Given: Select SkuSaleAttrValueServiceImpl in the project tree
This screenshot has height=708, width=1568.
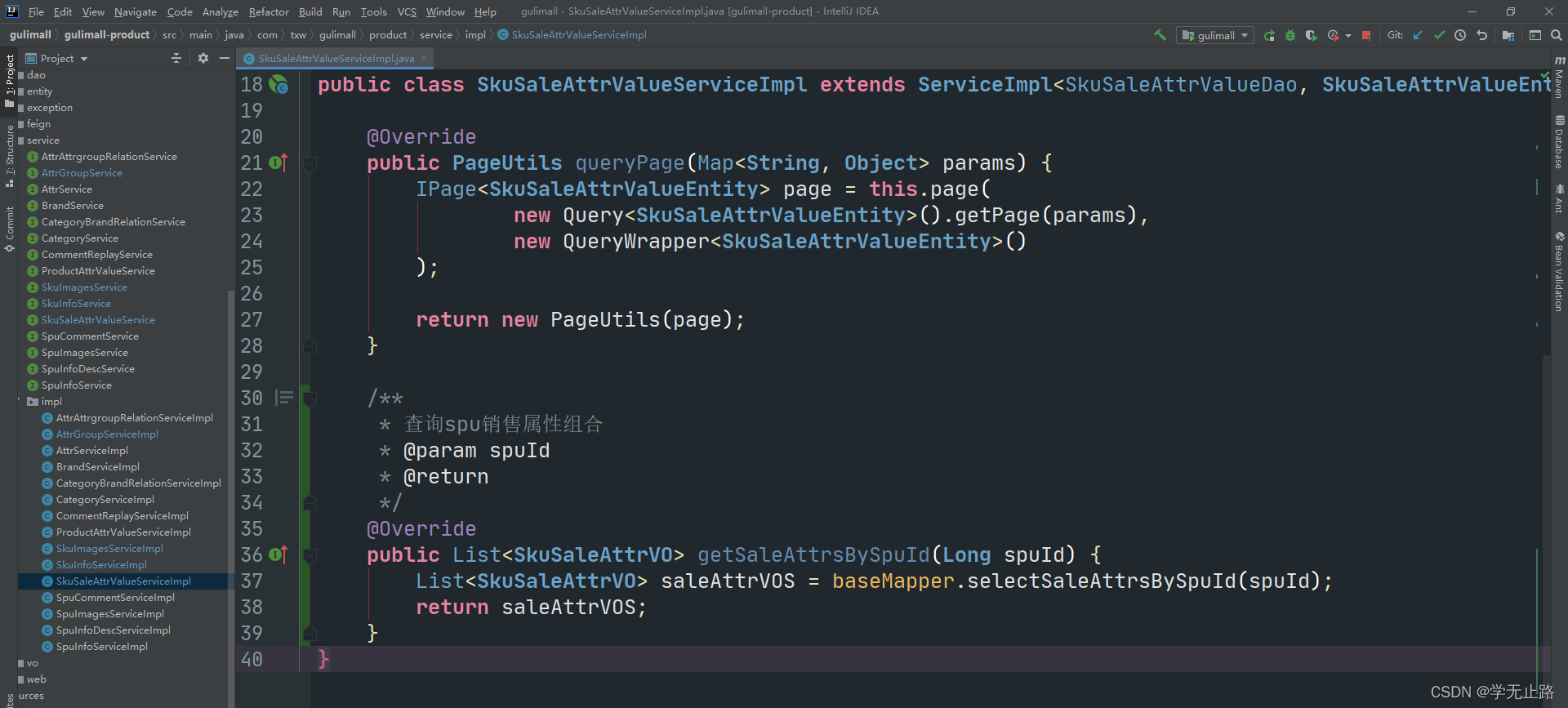Looking at the screenshot, I should [122, 581].
